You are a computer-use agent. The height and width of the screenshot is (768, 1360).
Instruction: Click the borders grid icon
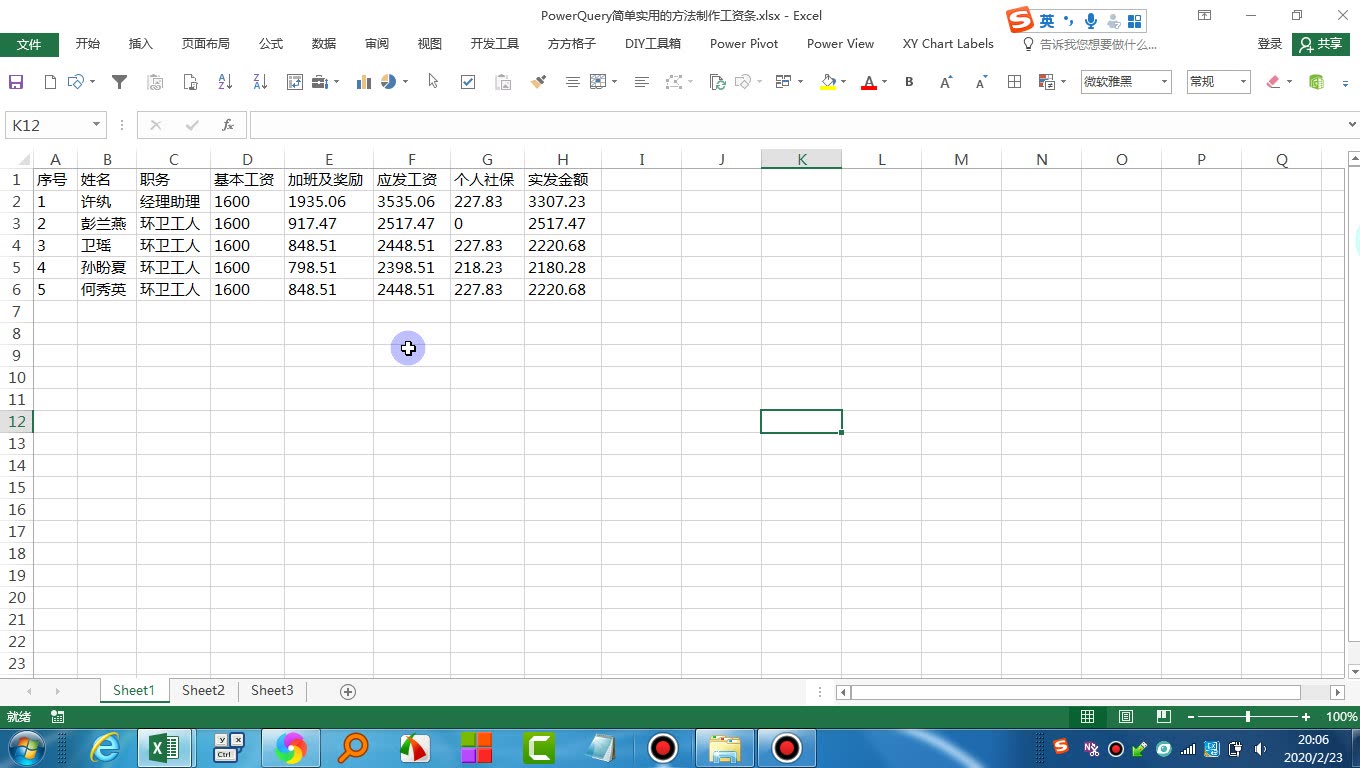pos(1014,82)
